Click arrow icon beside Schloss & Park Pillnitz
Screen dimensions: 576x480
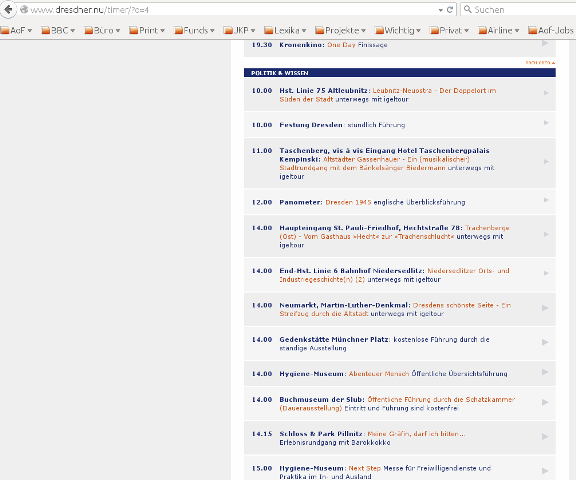tap(545, 437)
